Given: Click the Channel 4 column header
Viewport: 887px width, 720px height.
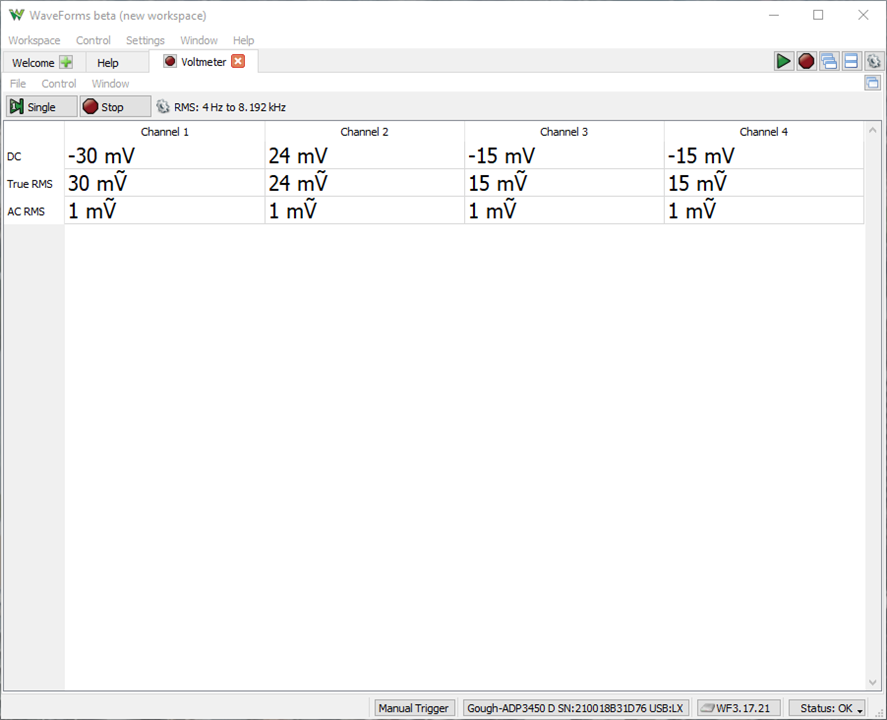Looking at the screenshot, I should coord(764,132).
